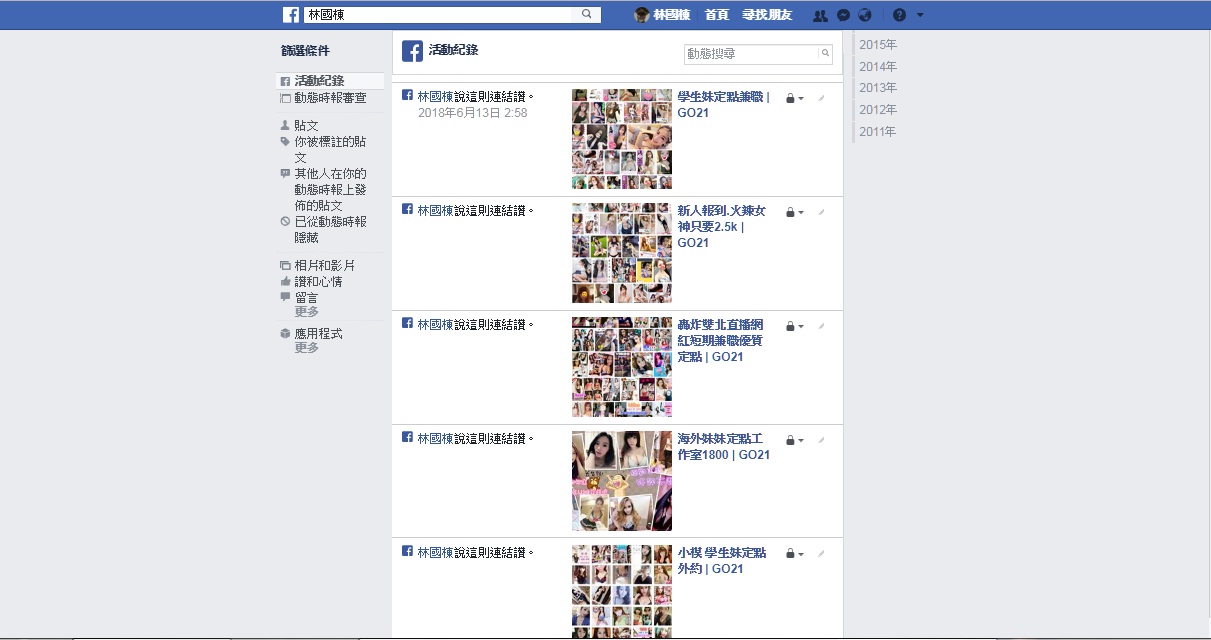Click the pencil edit icon on fourth entry
Image resolution: width=1211 pixels, height=640 pixels.
pos(821,440)
